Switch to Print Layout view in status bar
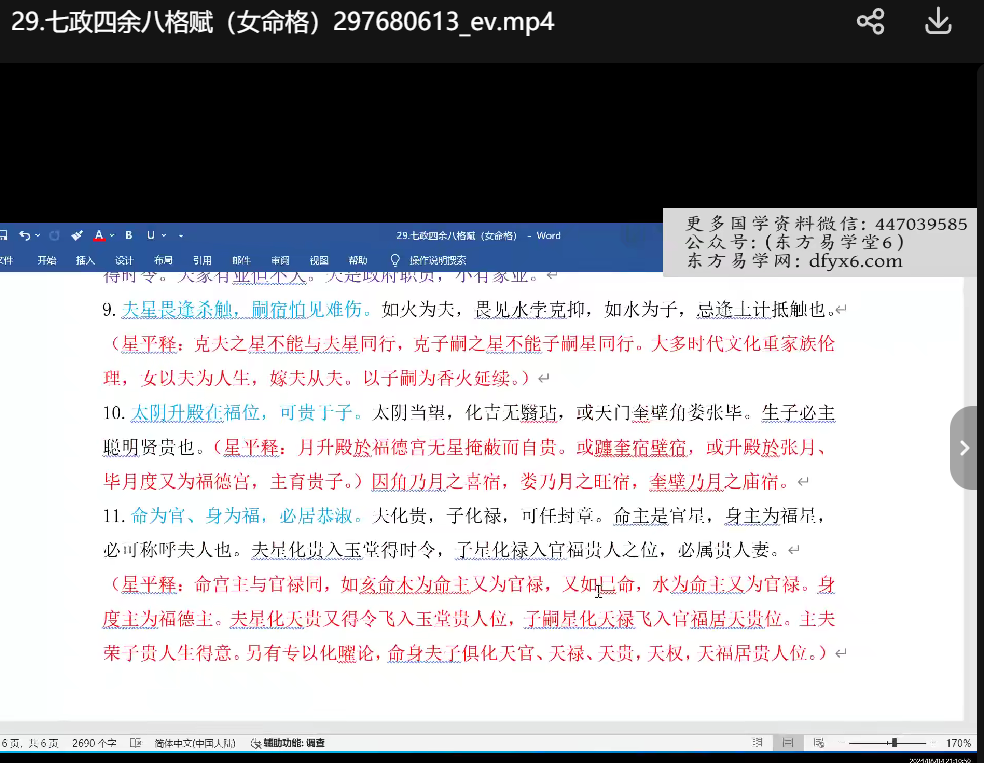The width and height of the screenshot is (984, 763). 788,743
